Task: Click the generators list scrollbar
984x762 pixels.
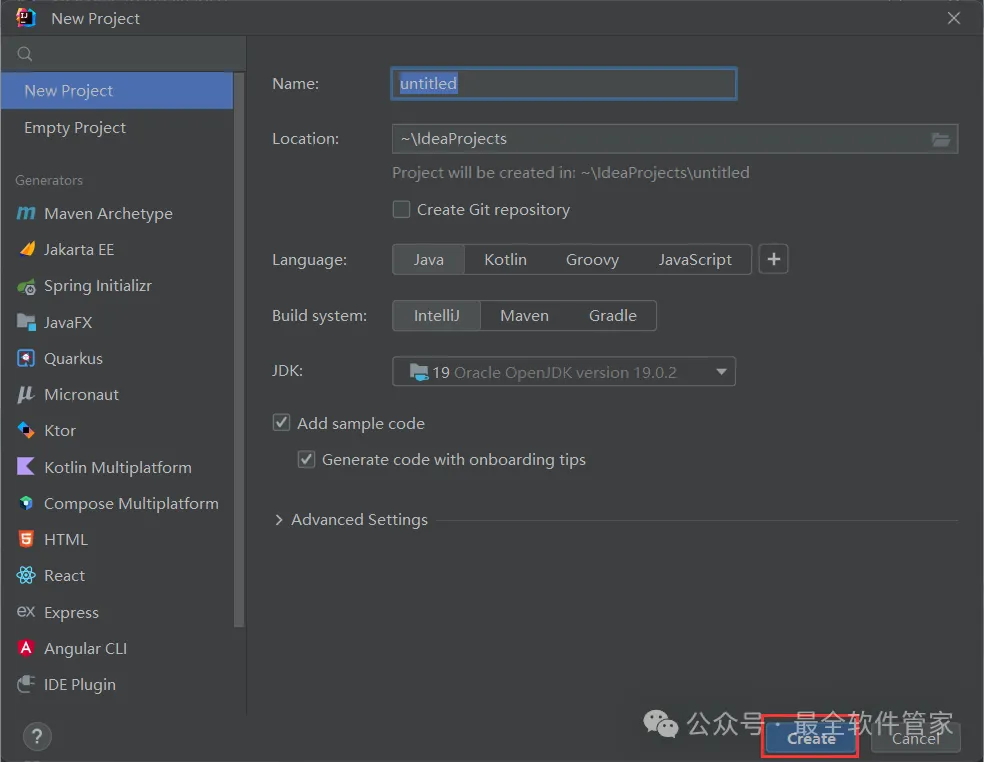Action: (x=238, y=349)
